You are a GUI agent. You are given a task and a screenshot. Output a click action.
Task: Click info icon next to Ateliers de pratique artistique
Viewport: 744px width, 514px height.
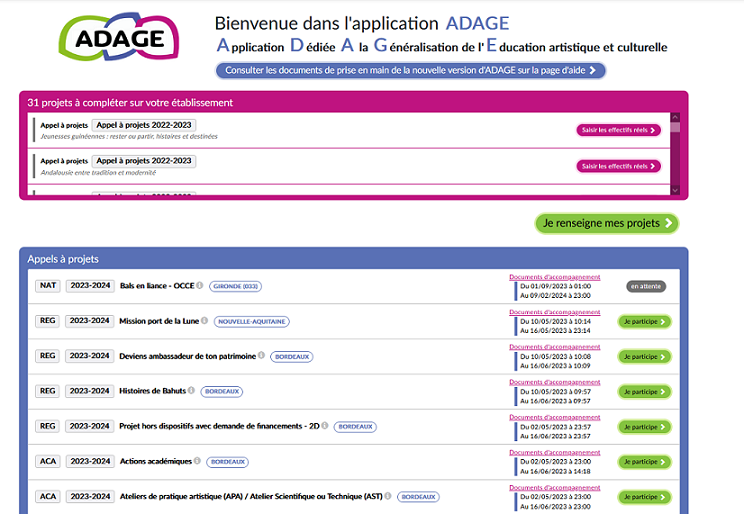click(x=388, y=496)
